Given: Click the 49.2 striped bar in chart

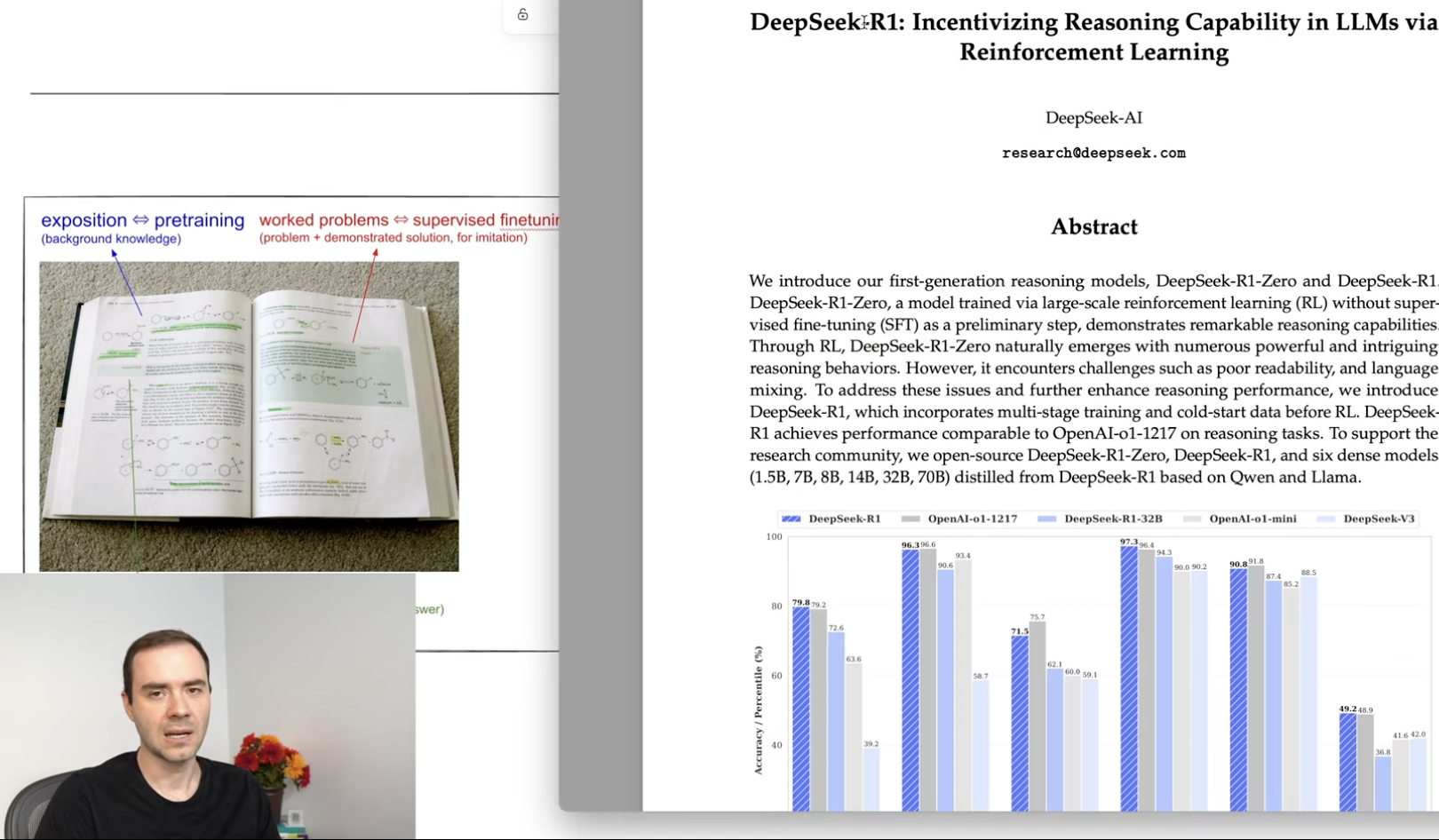Looking at the screenshot, I should point(1348,762).
